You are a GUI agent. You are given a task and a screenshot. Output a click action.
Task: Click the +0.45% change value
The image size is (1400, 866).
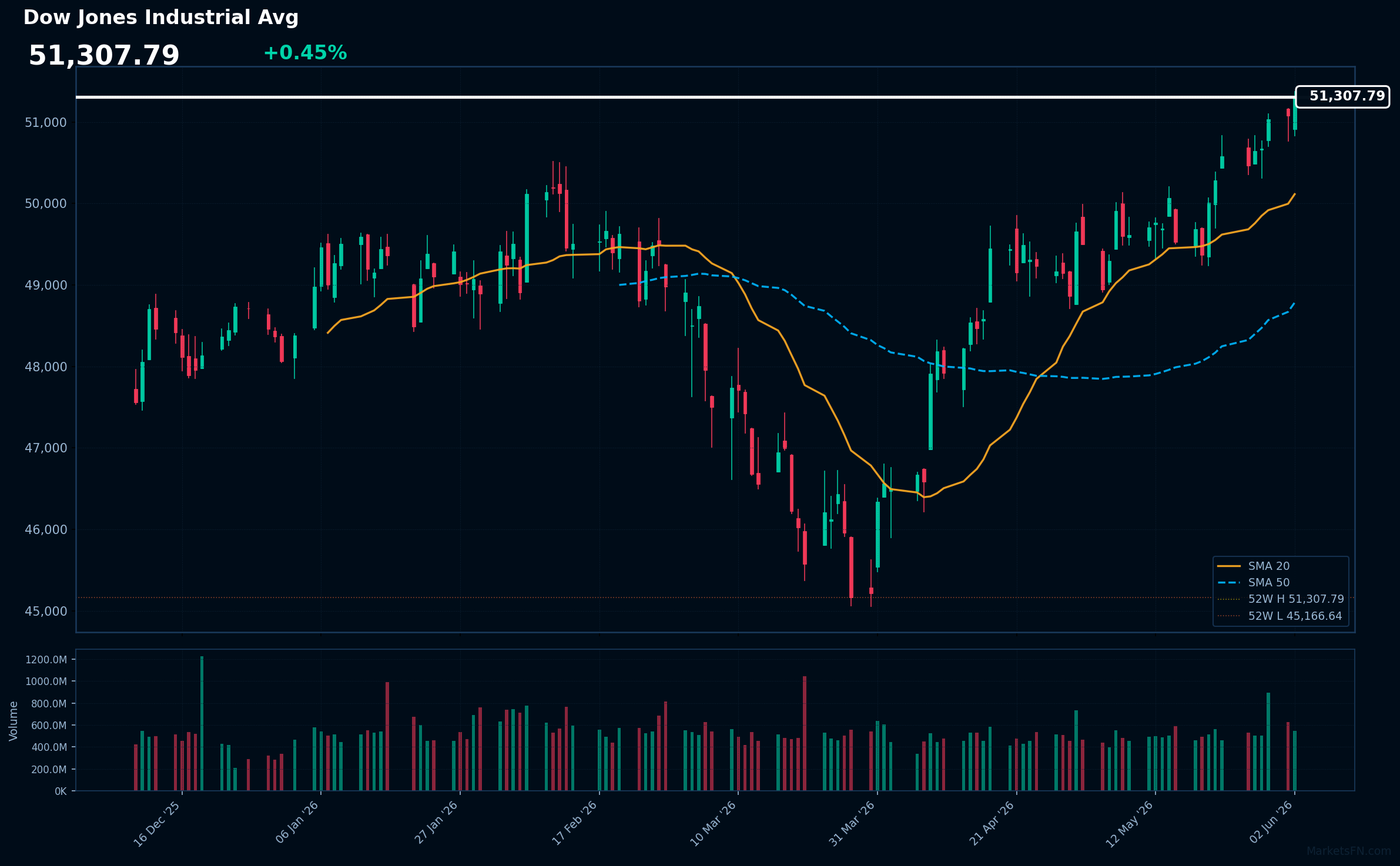(305, 53)
